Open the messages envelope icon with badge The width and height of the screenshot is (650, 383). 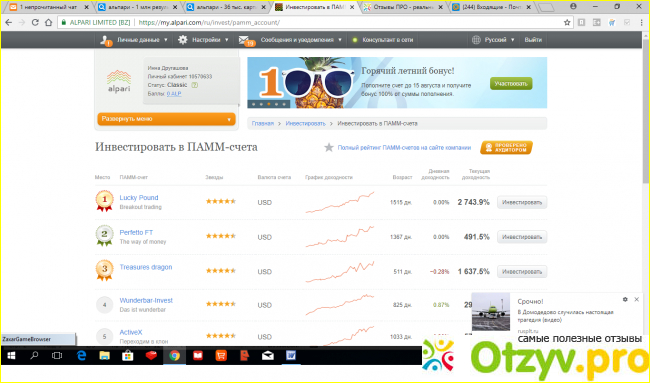pyautogui.click(x=246, y=40)
